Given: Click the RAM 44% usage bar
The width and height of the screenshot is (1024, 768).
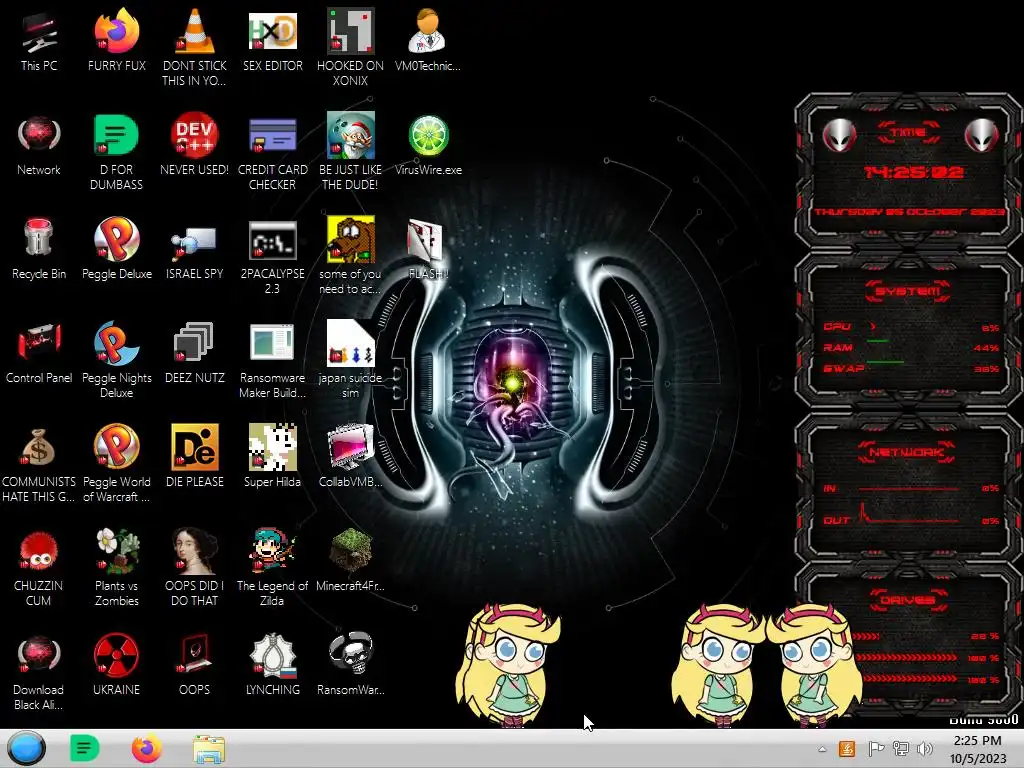Looking at the screenshot, I should pos(911,347).
